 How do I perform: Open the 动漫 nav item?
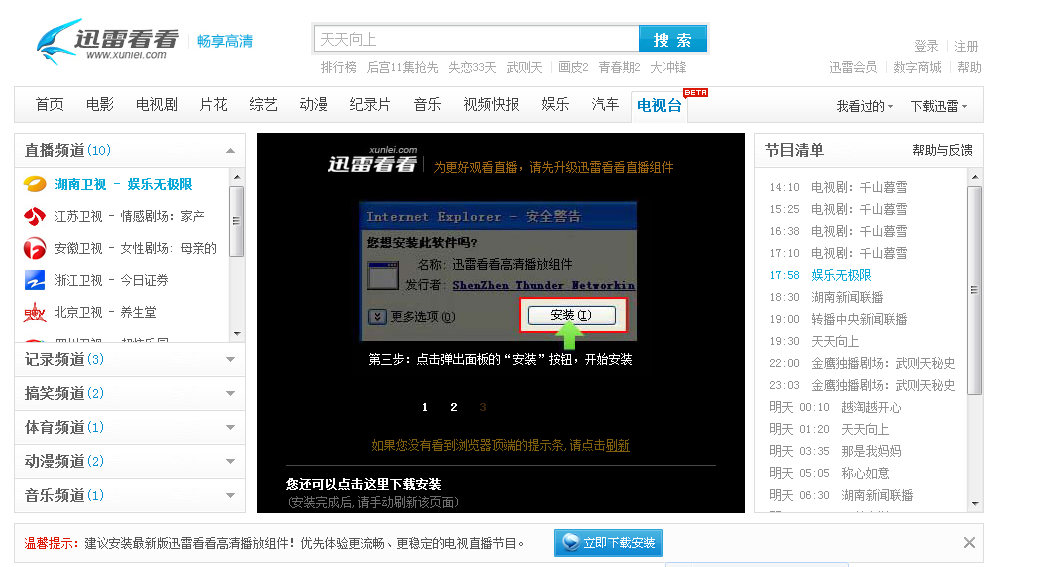tap(314, 105)
